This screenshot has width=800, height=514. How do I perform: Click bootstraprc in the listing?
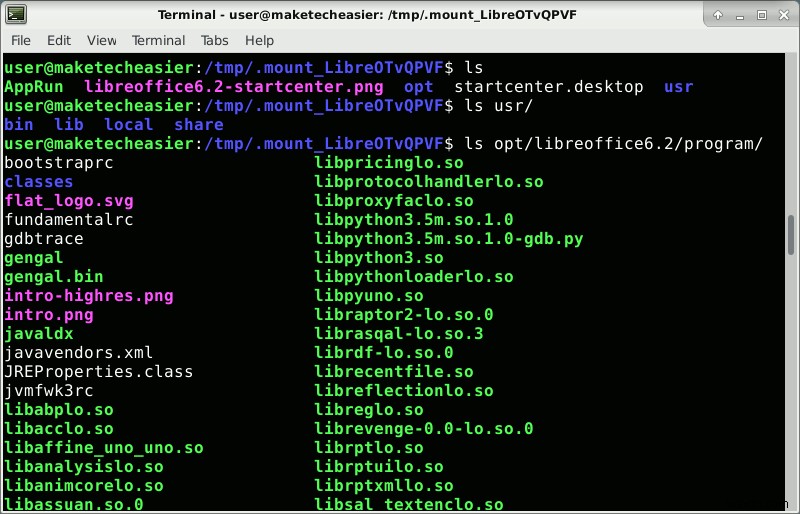[59, 163]
